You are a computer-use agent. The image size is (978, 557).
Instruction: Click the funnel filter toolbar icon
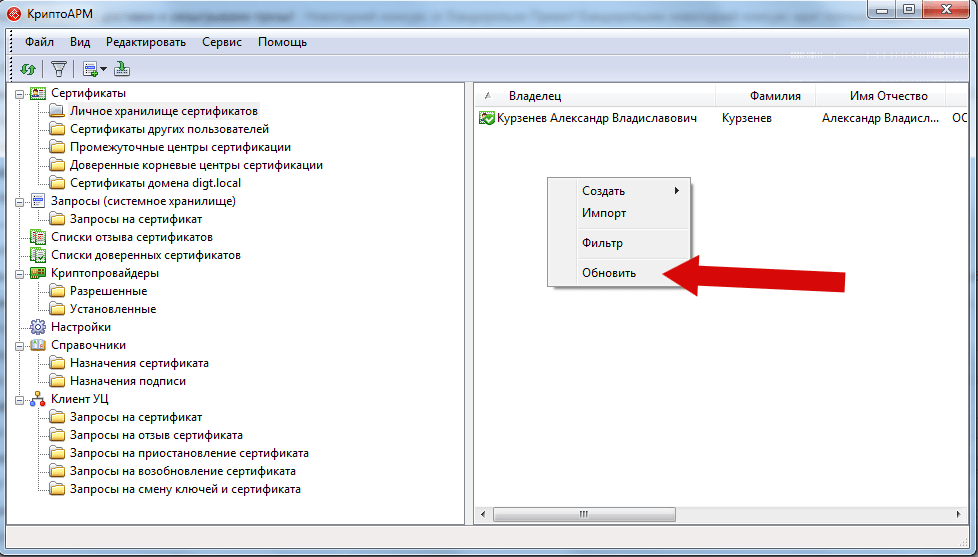pyautogui.click(x=59, y=69)
